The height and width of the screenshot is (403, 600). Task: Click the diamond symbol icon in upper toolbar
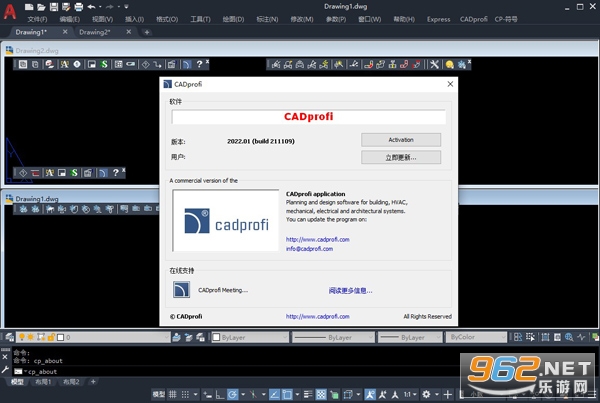145,64
